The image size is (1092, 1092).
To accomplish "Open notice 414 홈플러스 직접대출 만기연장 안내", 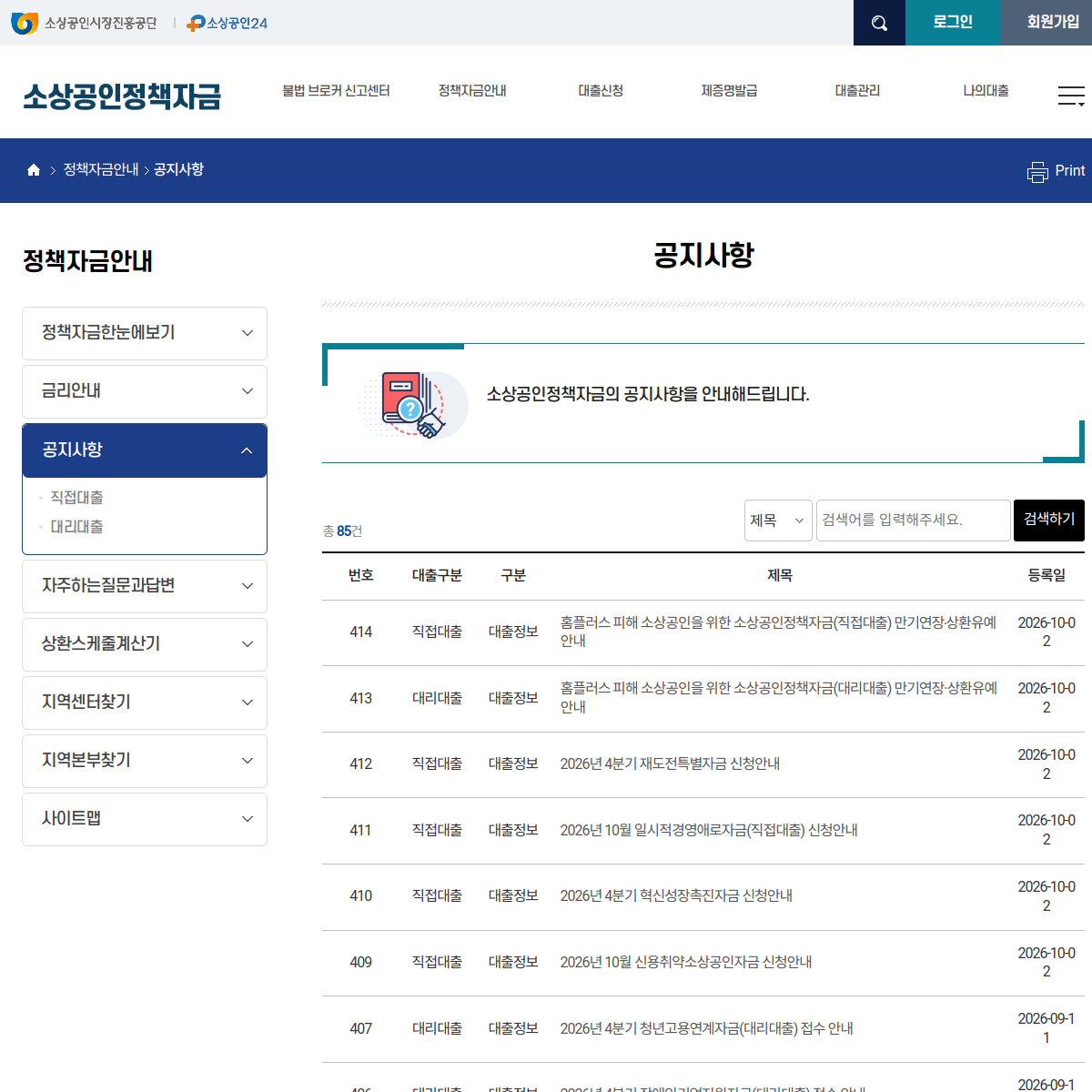I will [779, 632].
